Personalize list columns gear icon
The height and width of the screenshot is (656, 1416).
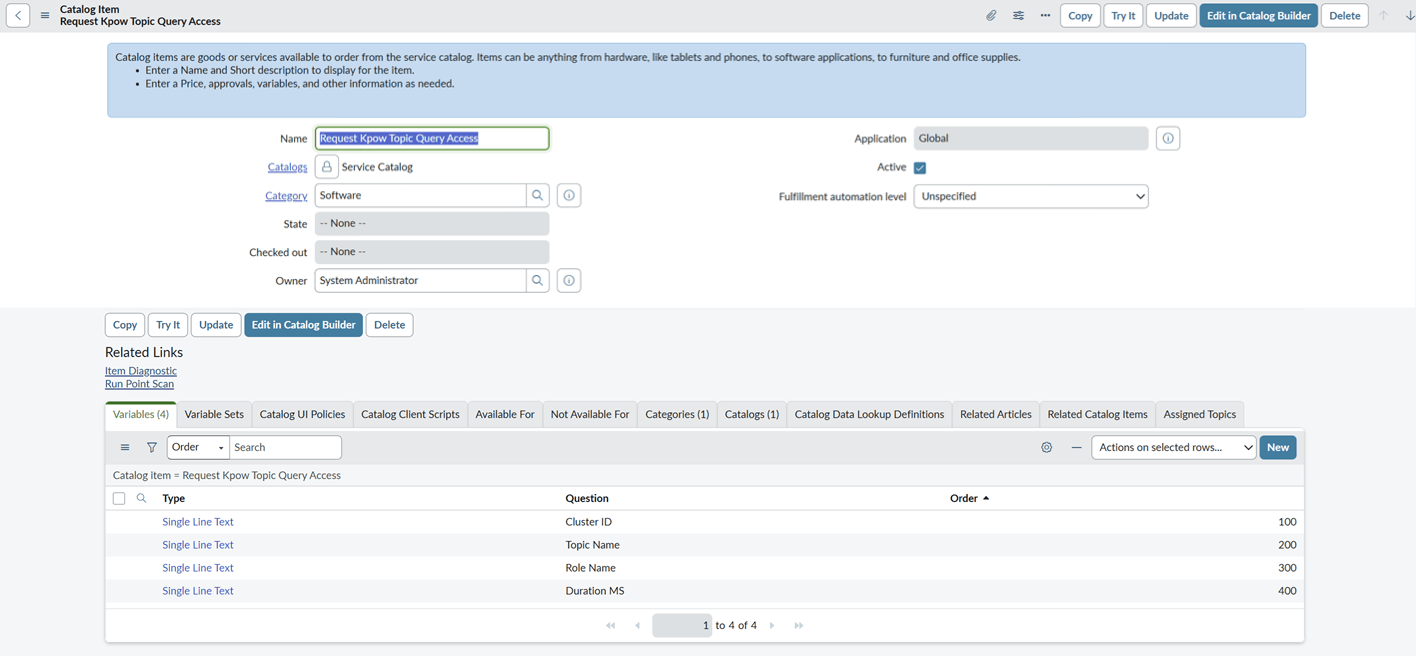pyautogui.click(x=1047, y=448)
